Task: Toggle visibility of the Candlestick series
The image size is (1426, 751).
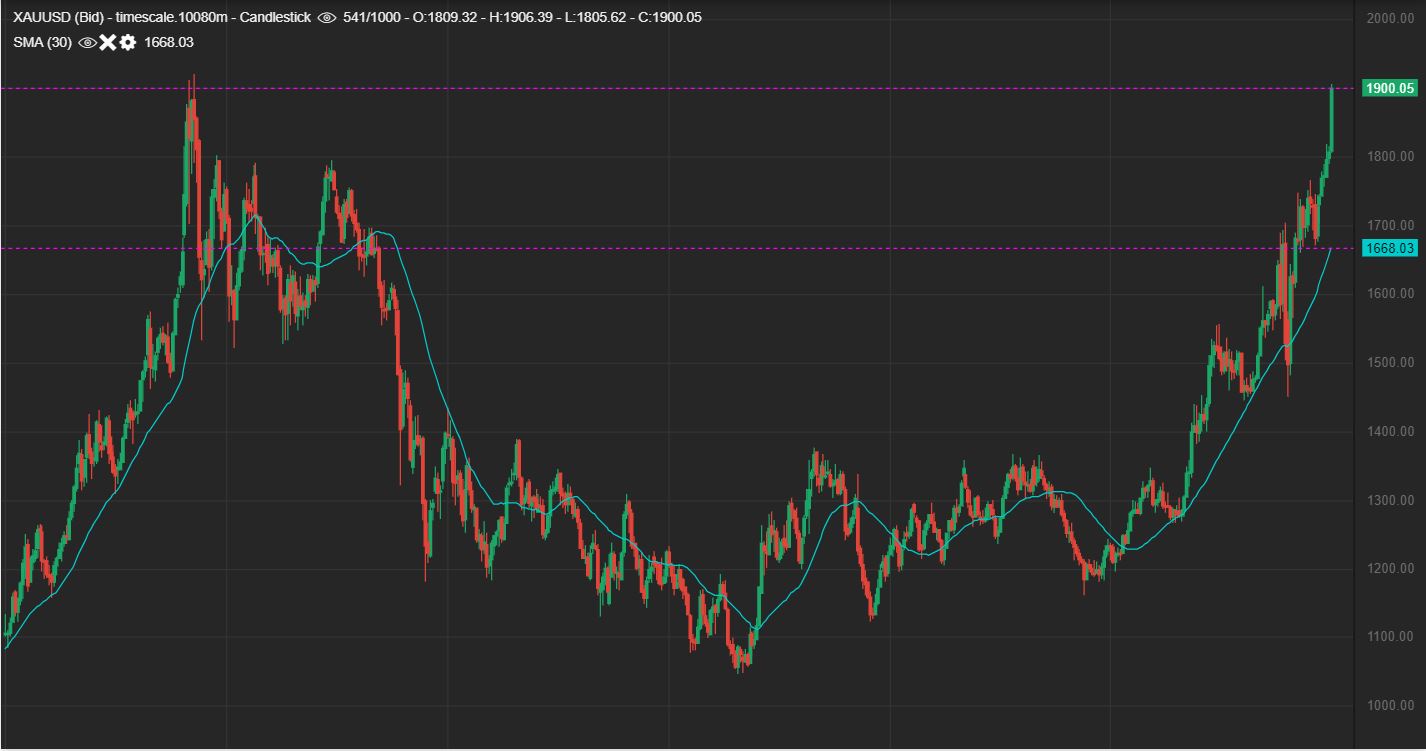Action: 326,18
